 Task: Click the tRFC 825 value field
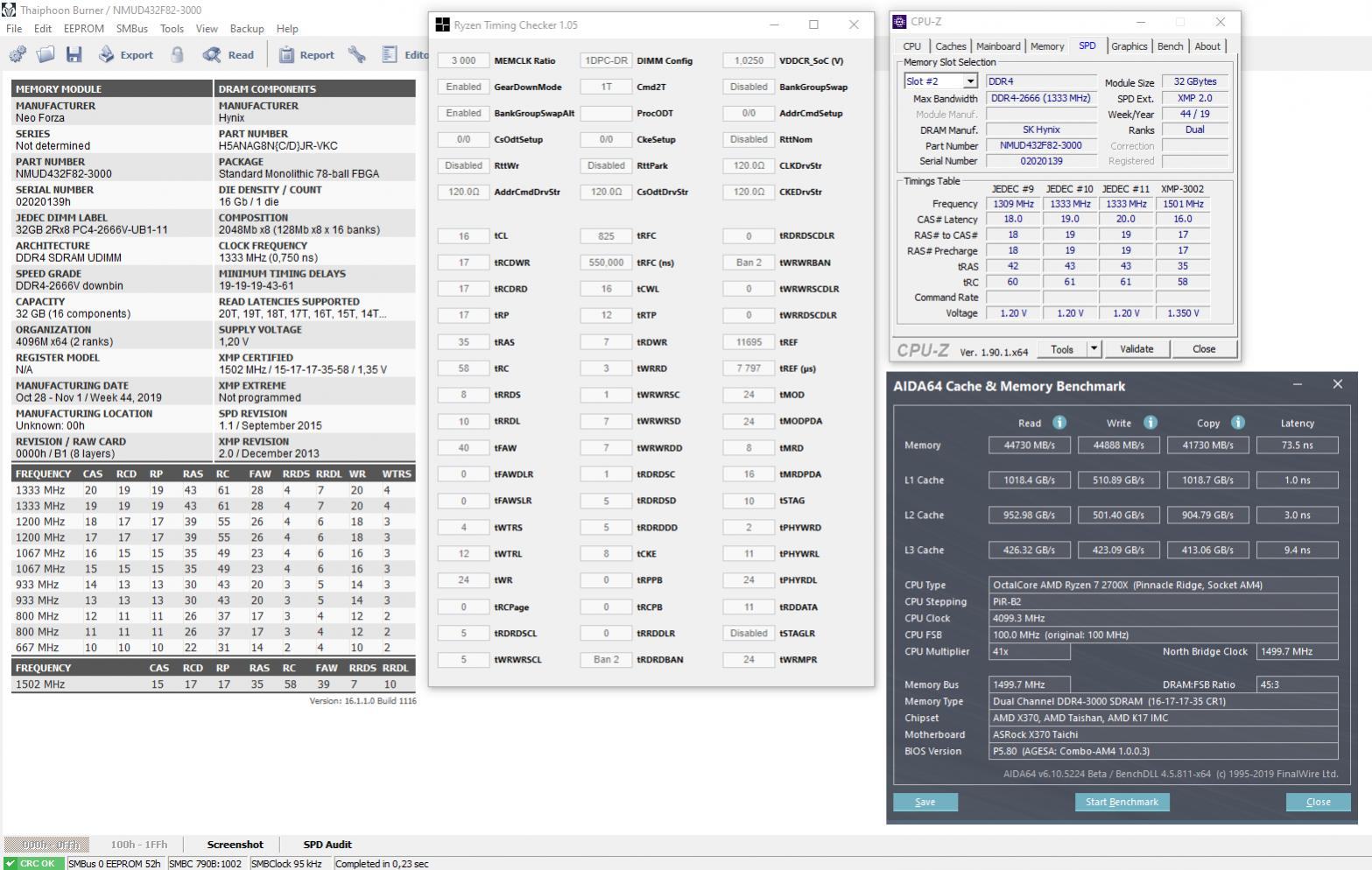click(x=606, y=236)
